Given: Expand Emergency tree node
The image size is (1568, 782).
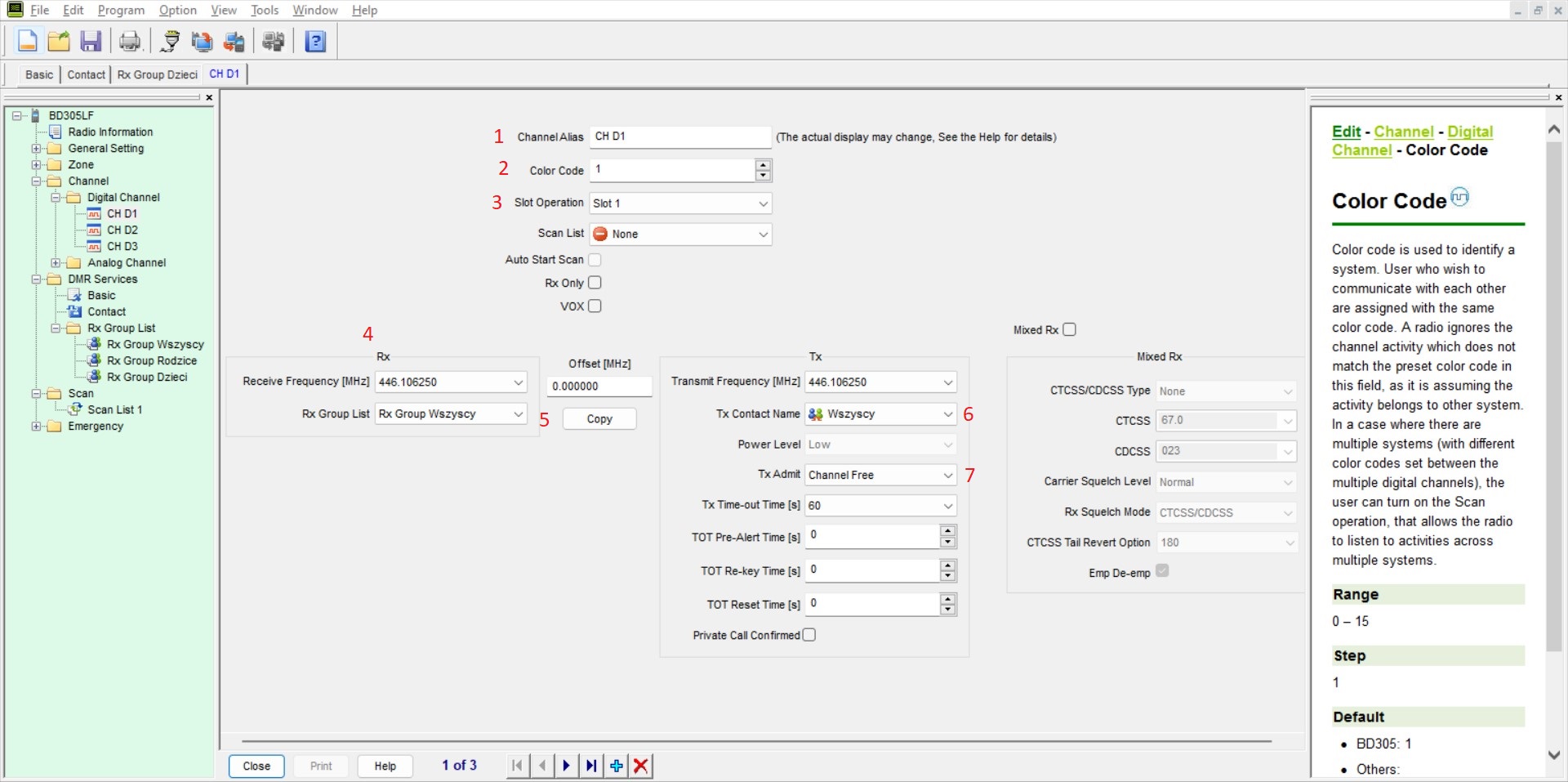Looking at the screenshot, I should tap(36, 427).
